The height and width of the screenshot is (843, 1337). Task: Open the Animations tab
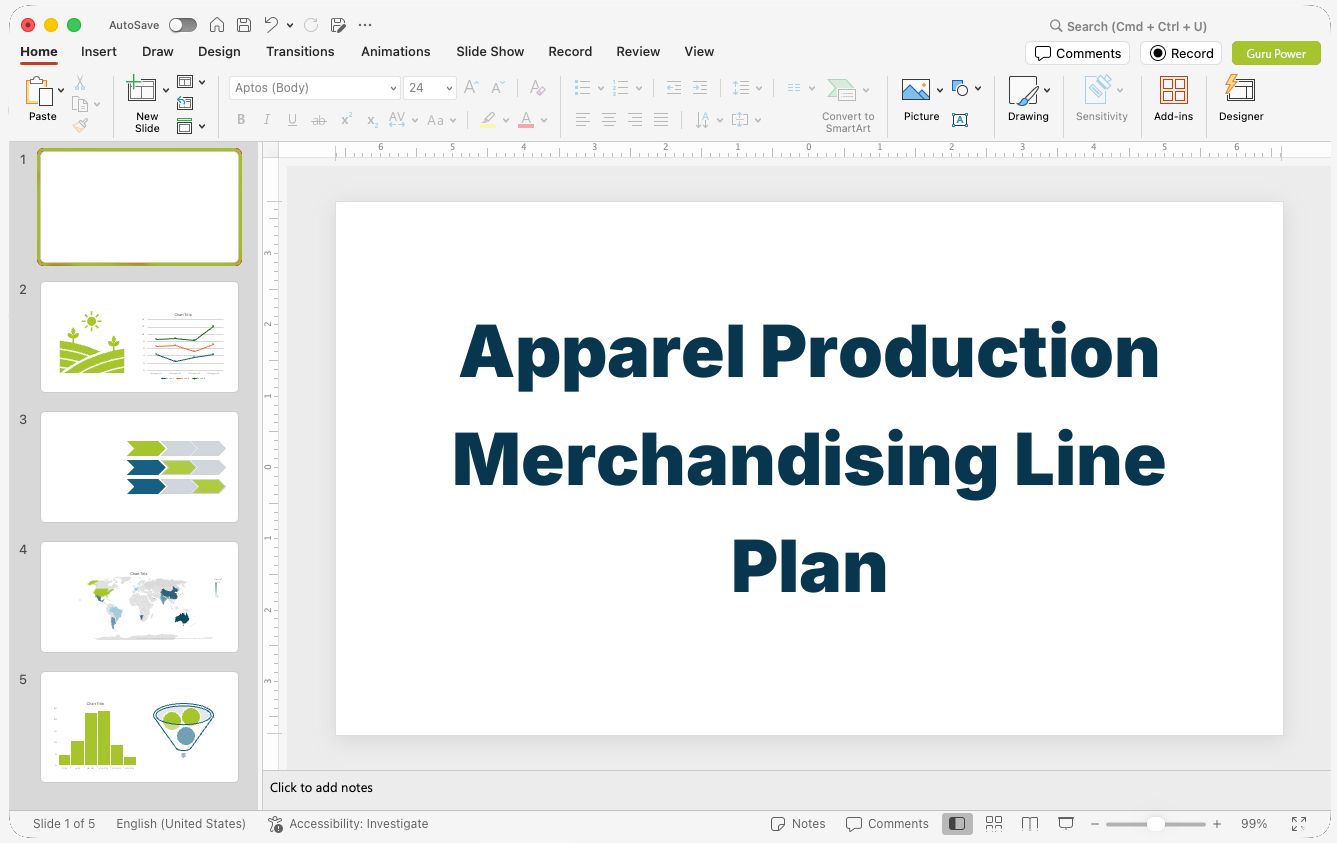[396, 52]
